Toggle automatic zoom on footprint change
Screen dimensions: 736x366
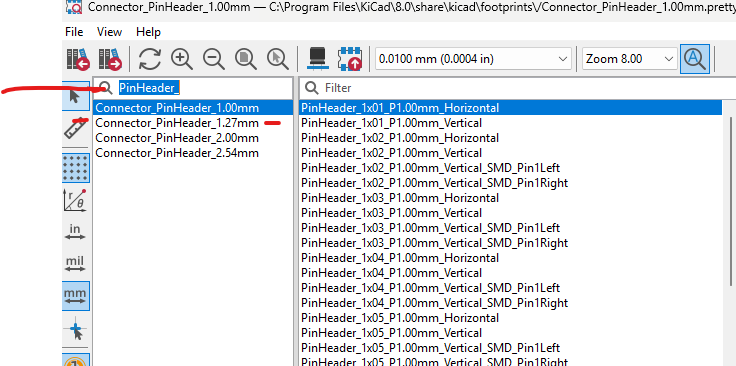tap(695, 59)
